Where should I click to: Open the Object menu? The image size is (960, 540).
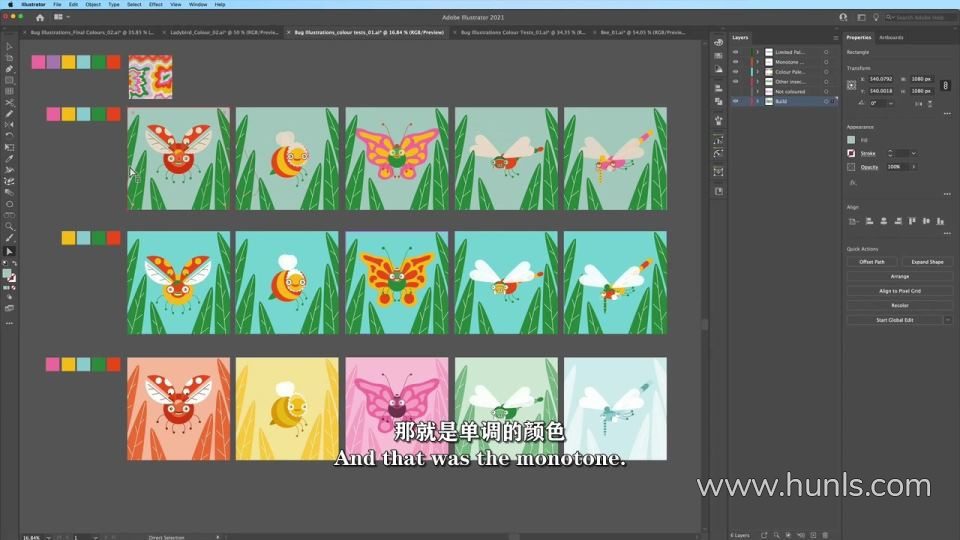click(x=93, y=4)
